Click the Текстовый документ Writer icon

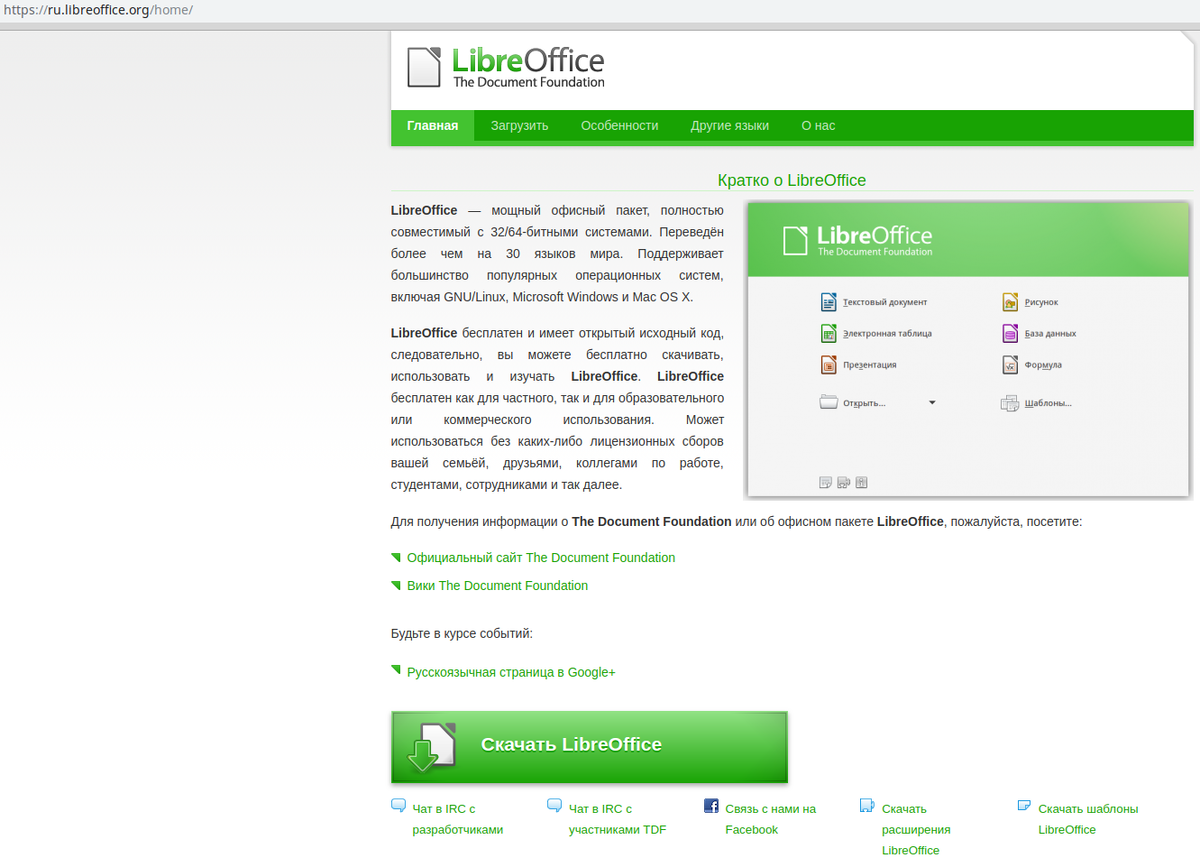[827, 302]
